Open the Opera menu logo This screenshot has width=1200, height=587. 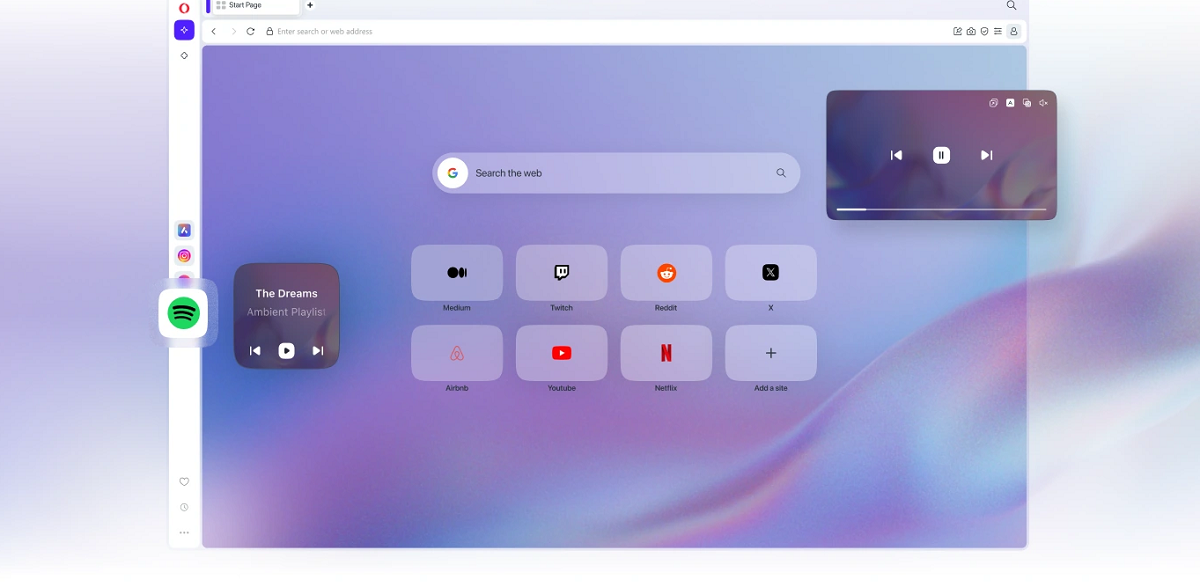tap(184, 8)
